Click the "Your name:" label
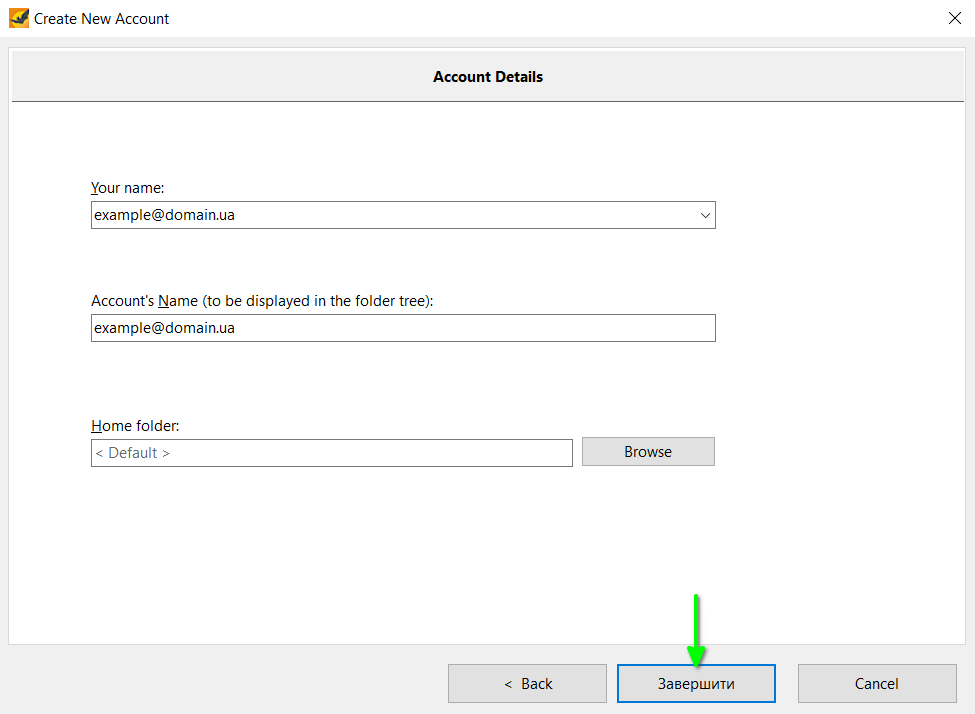Screen dimensions: 975x714 [x=127, y=188]
